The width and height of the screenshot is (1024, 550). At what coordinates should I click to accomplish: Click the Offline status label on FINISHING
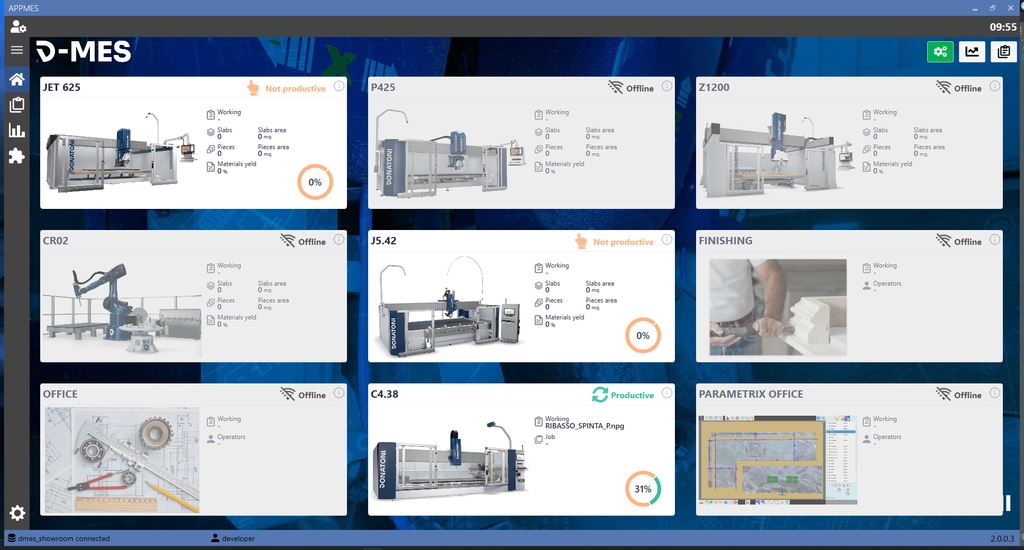(968, 242)
